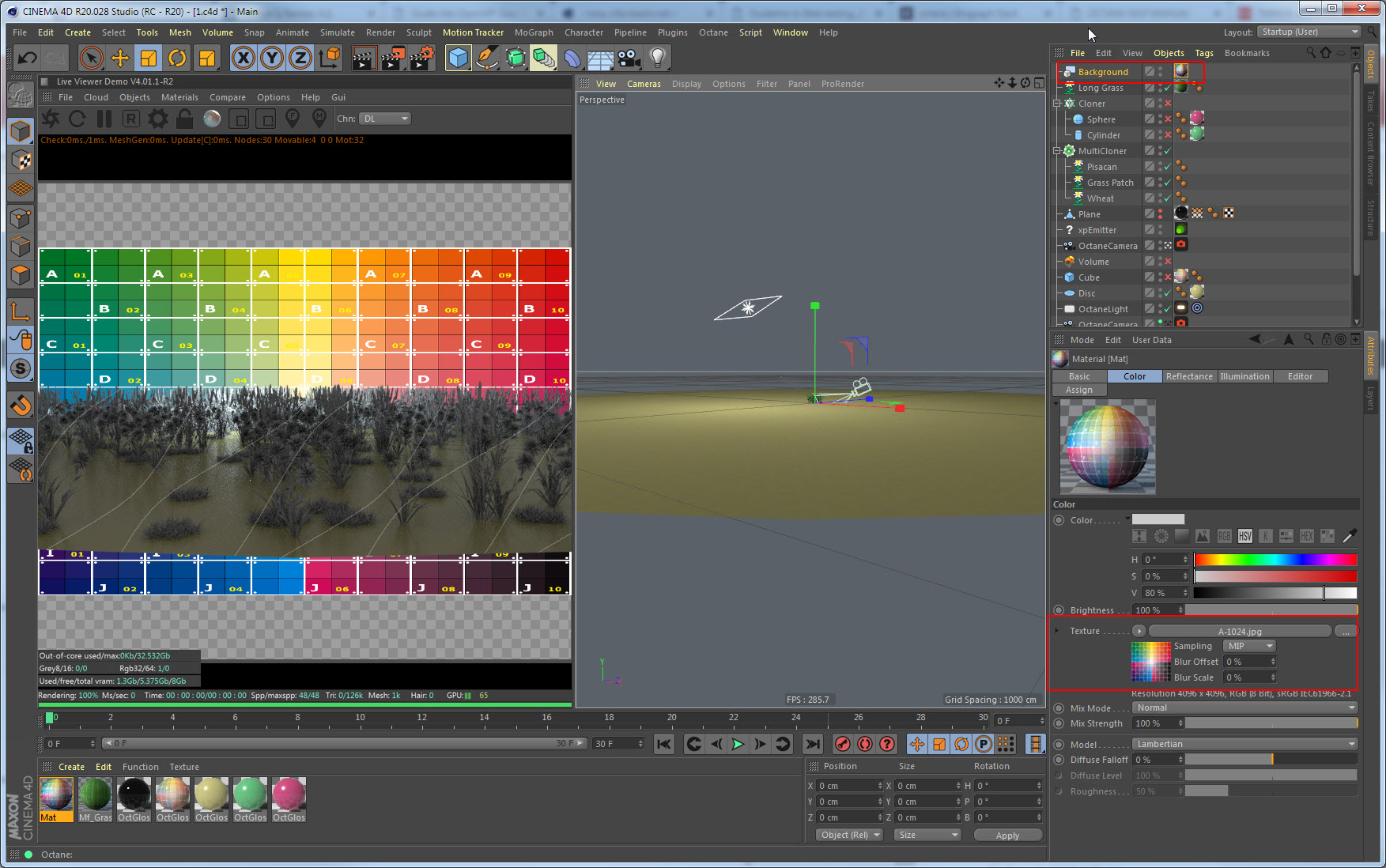1386x868 pixels.
Task: Open the Layout dropdown showing Startup (User)
Action: [x=1309, y=32]
